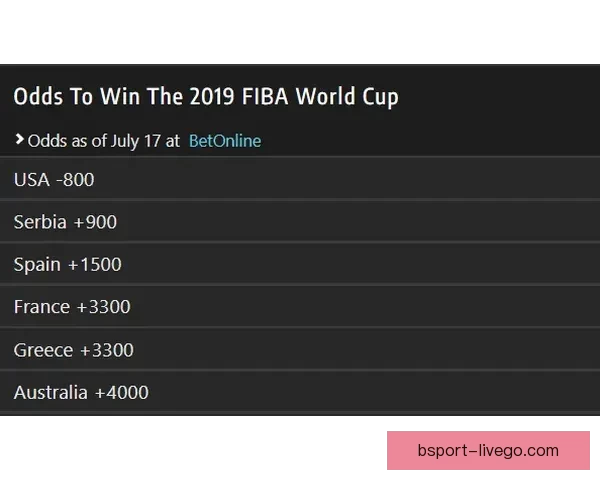Image resolution: width=600 pixels, height=480 pixels.
Task: Select the Australia team name
Action: (x=51, y=393)
